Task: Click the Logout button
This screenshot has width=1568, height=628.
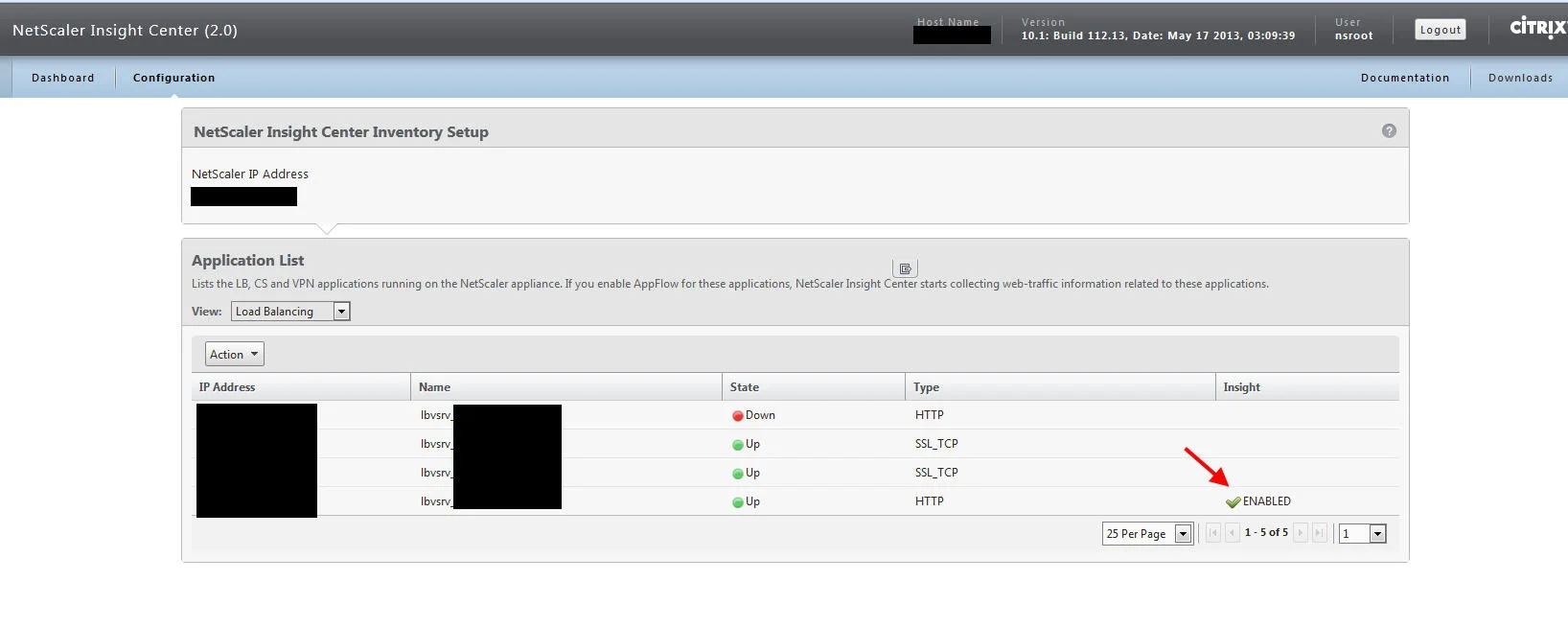Action: point(1441,30)
